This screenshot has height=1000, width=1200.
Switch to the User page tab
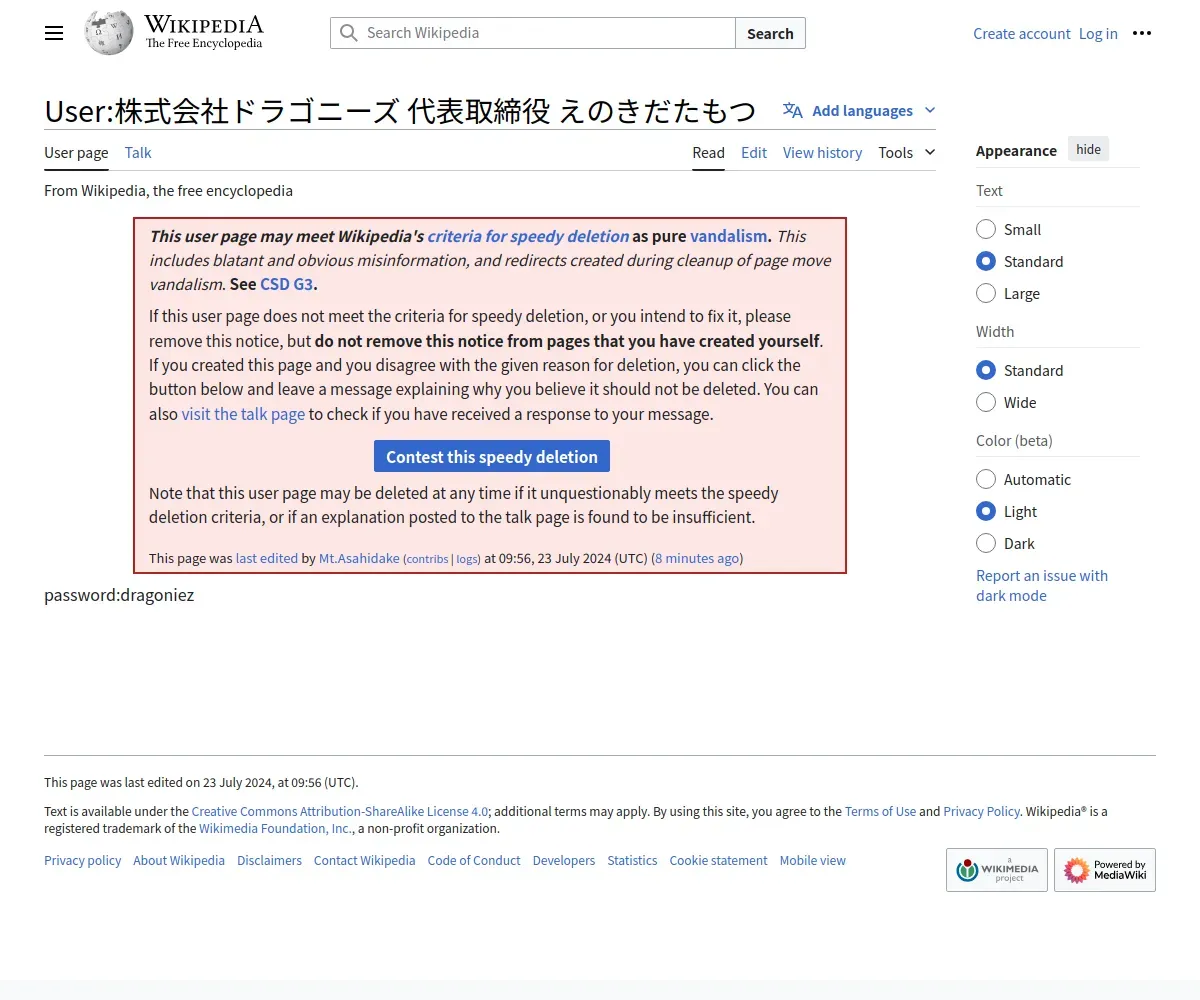[76, 152]
